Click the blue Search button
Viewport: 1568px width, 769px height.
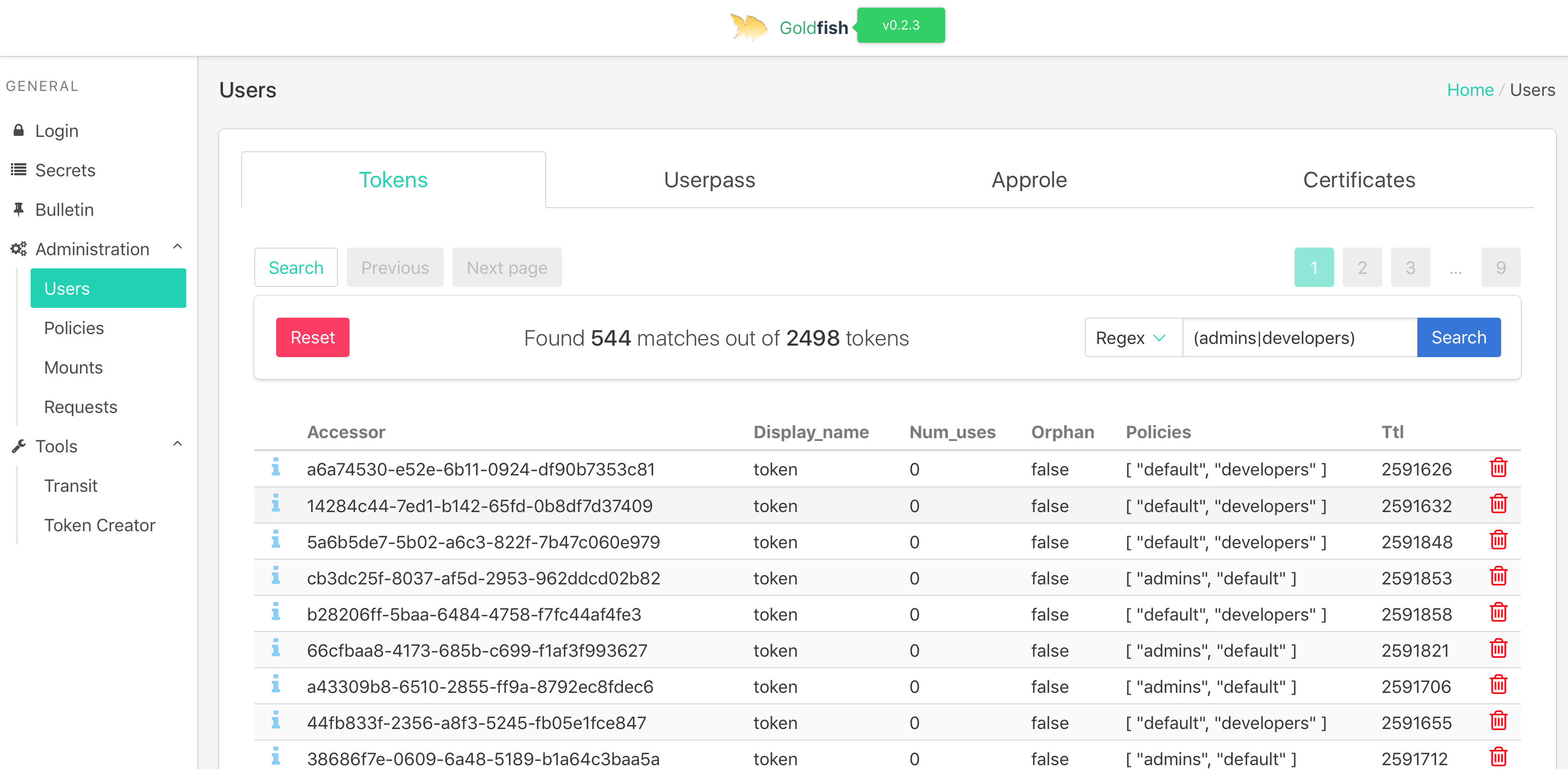coord(1458,337)
